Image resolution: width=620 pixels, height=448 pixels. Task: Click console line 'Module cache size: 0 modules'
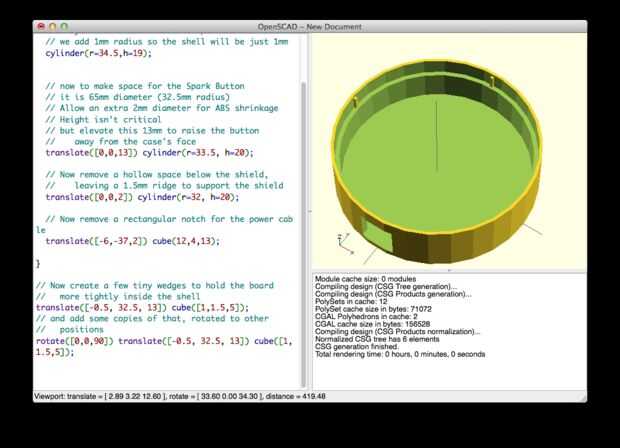click(x=365, y=279)
